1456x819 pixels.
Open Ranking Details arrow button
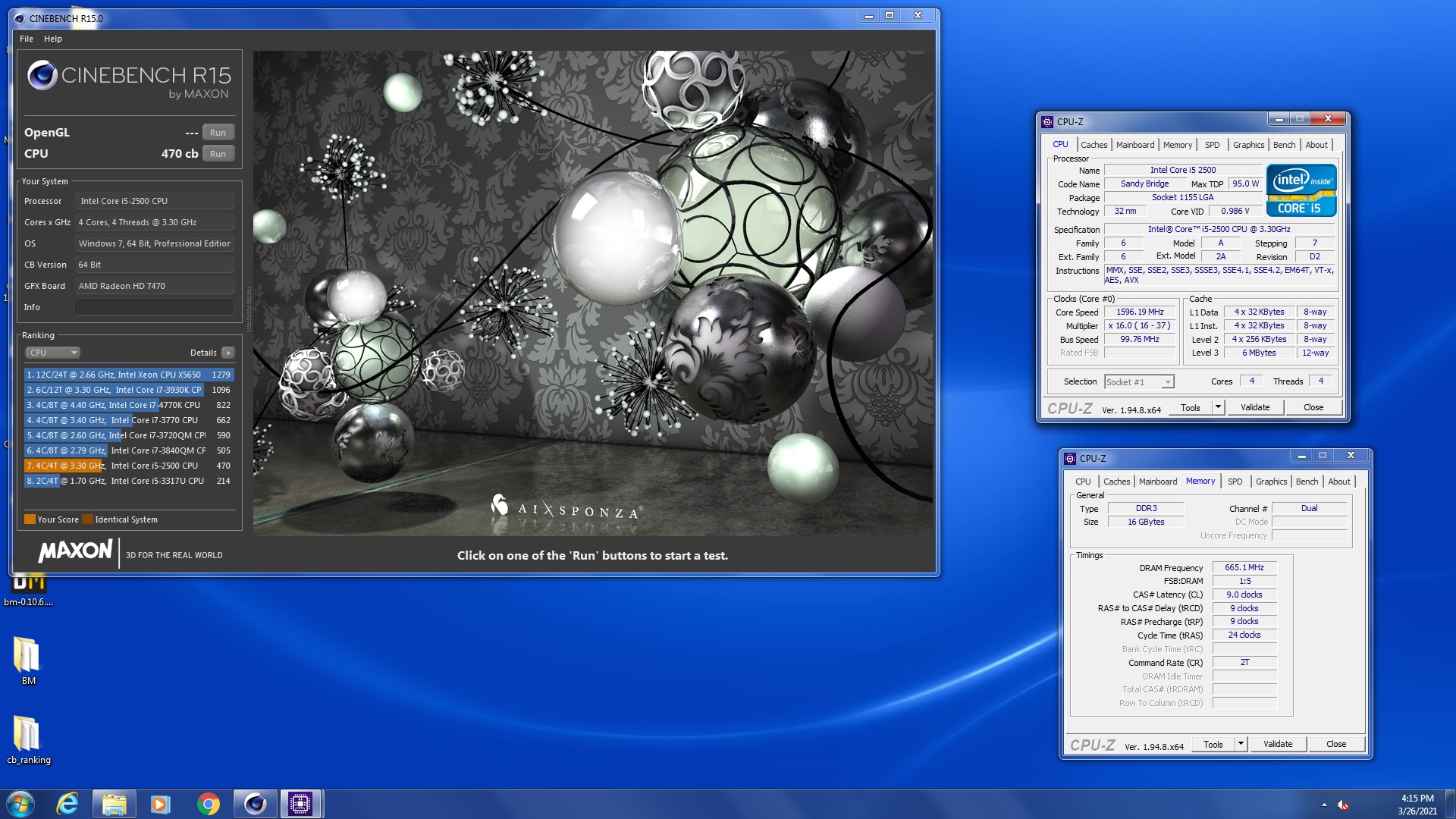tap(228, 353)
